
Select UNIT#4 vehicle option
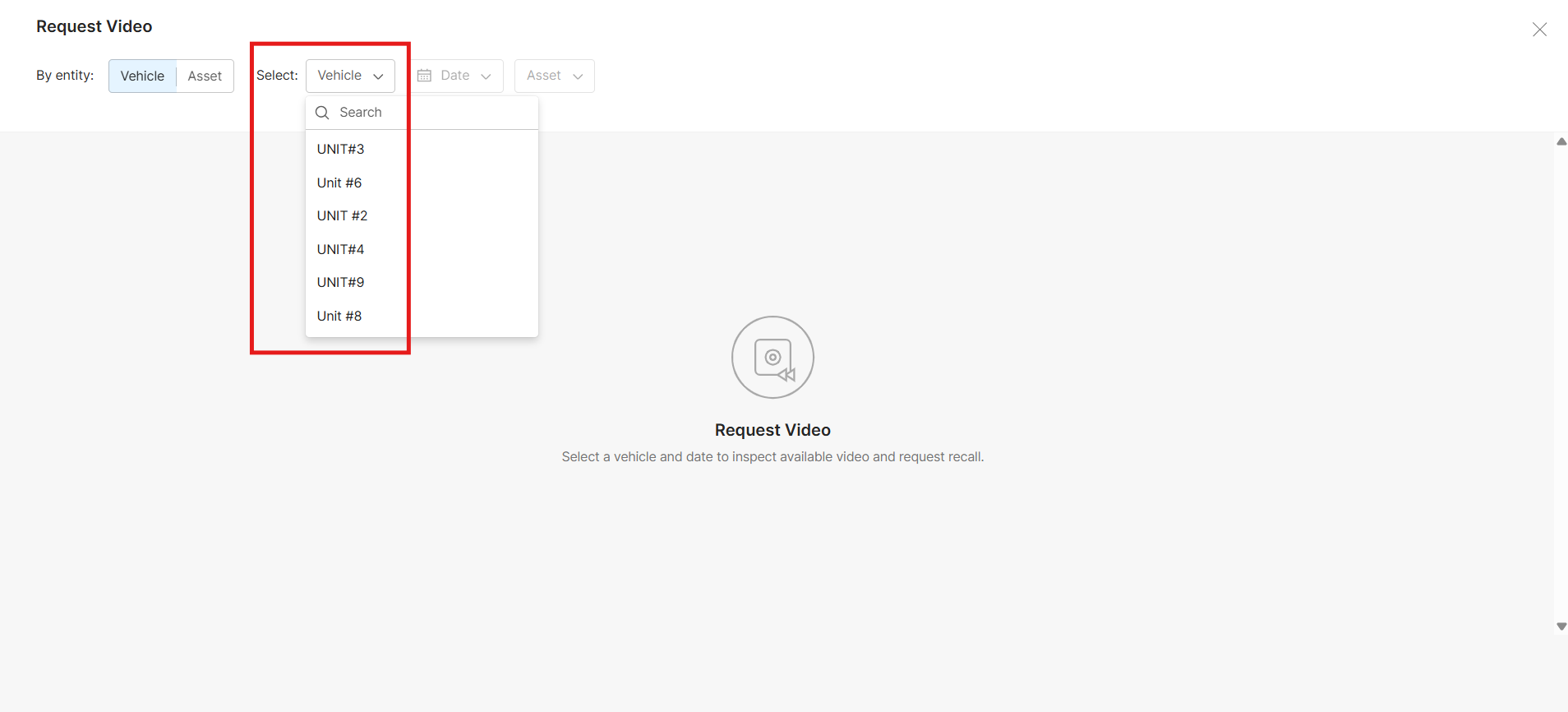(341, 249)
